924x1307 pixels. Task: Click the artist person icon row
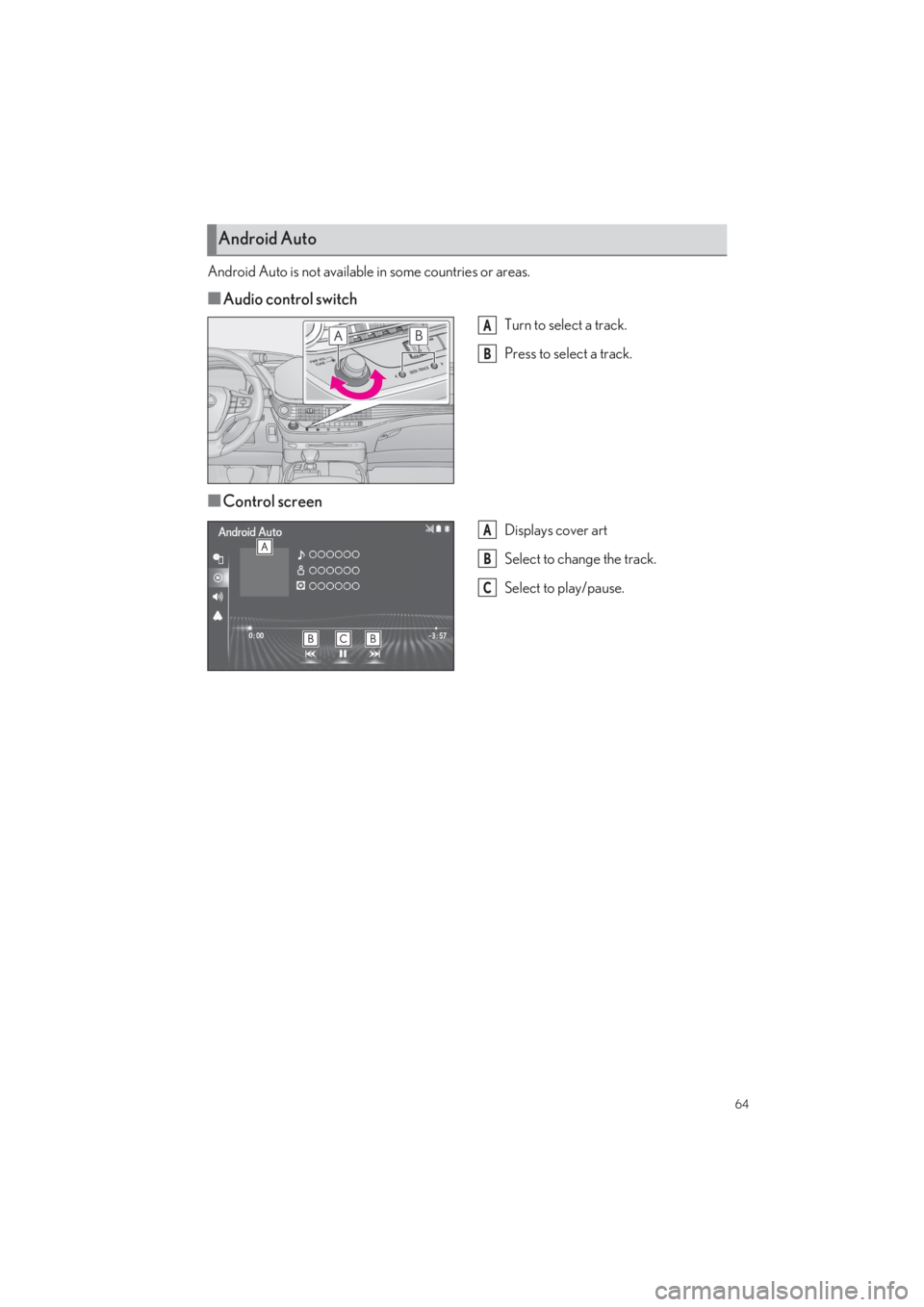coord(328,570)
